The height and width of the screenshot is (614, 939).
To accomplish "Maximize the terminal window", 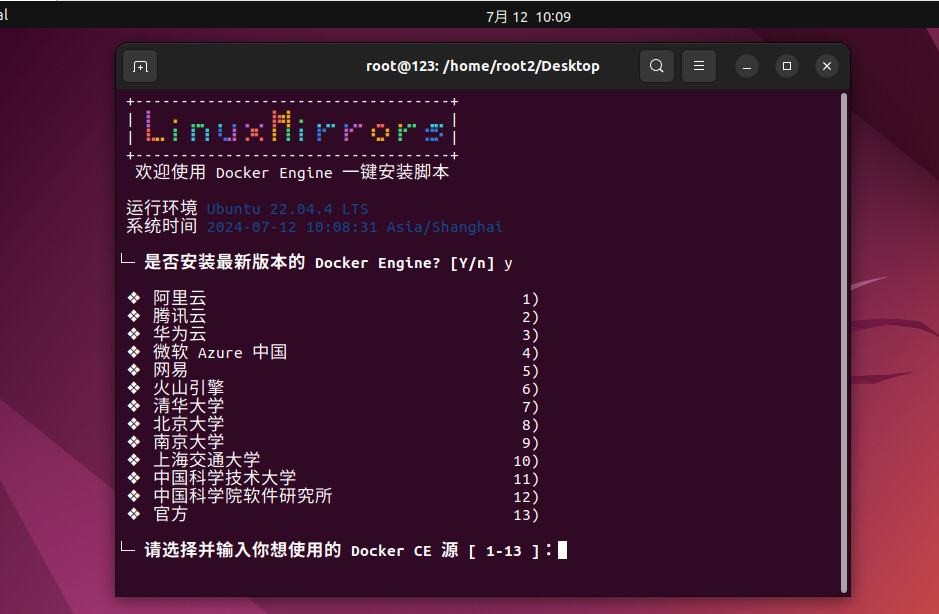I will tap(787, 66).
